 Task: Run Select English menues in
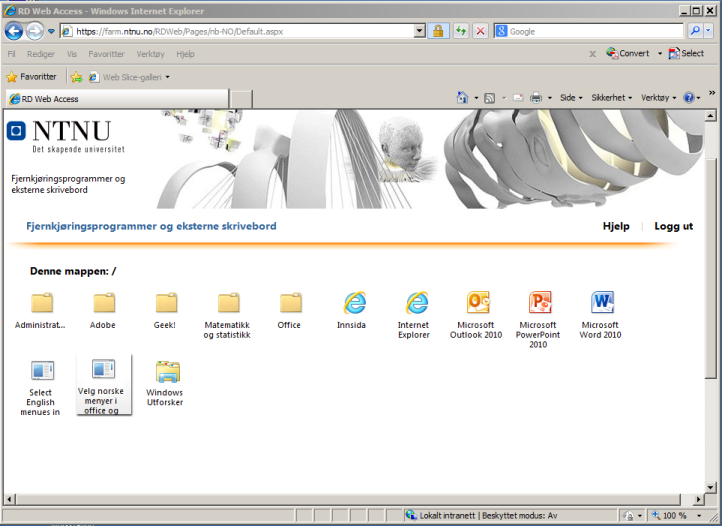click(x=41, y=388)
